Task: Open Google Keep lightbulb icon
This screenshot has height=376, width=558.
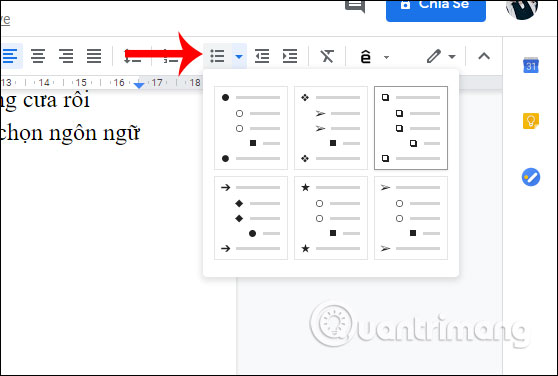Action: [x=531, y=121]
